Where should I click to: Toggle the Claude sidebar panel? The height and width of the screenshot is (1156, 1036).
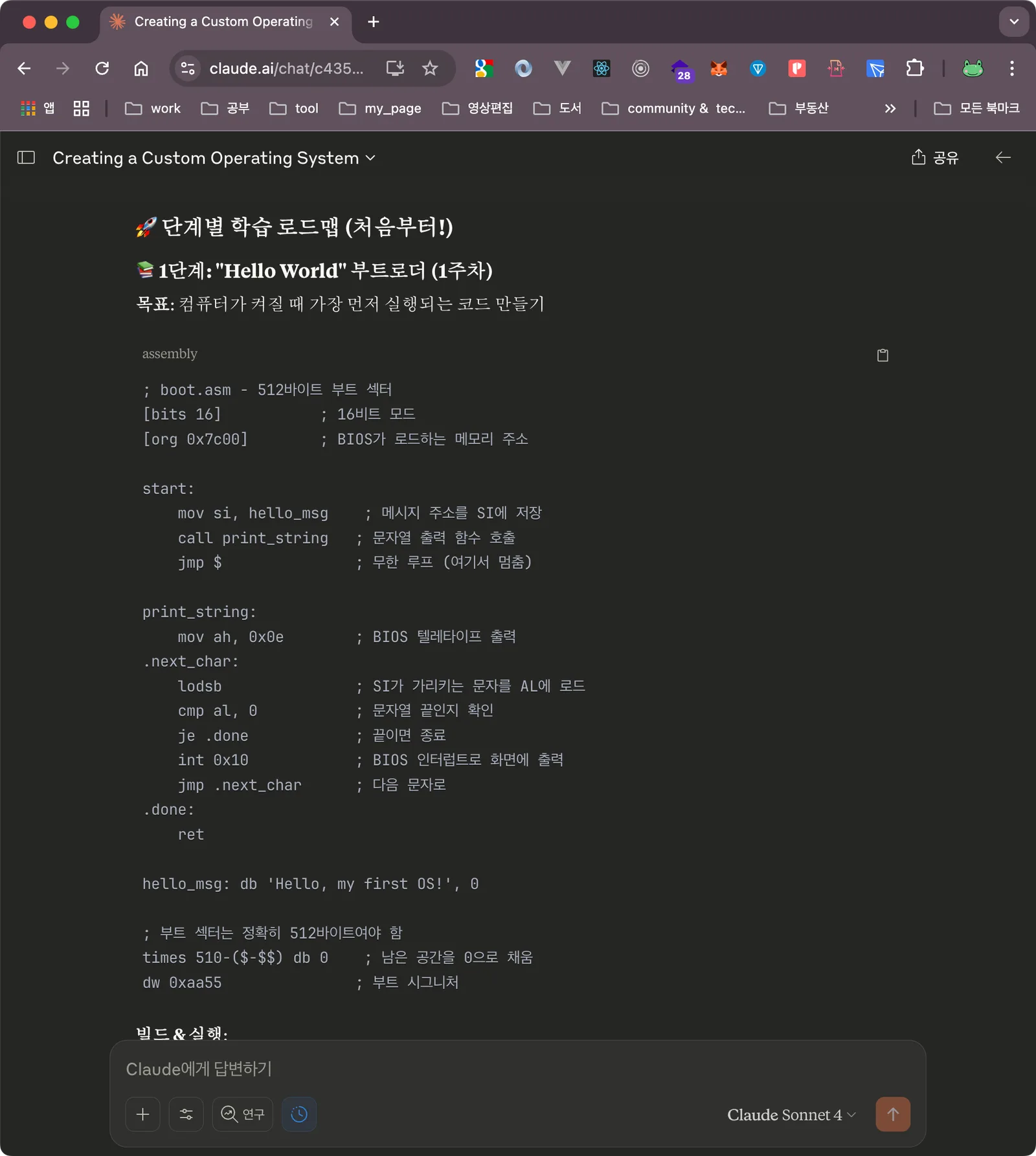[x=26, y=157]
